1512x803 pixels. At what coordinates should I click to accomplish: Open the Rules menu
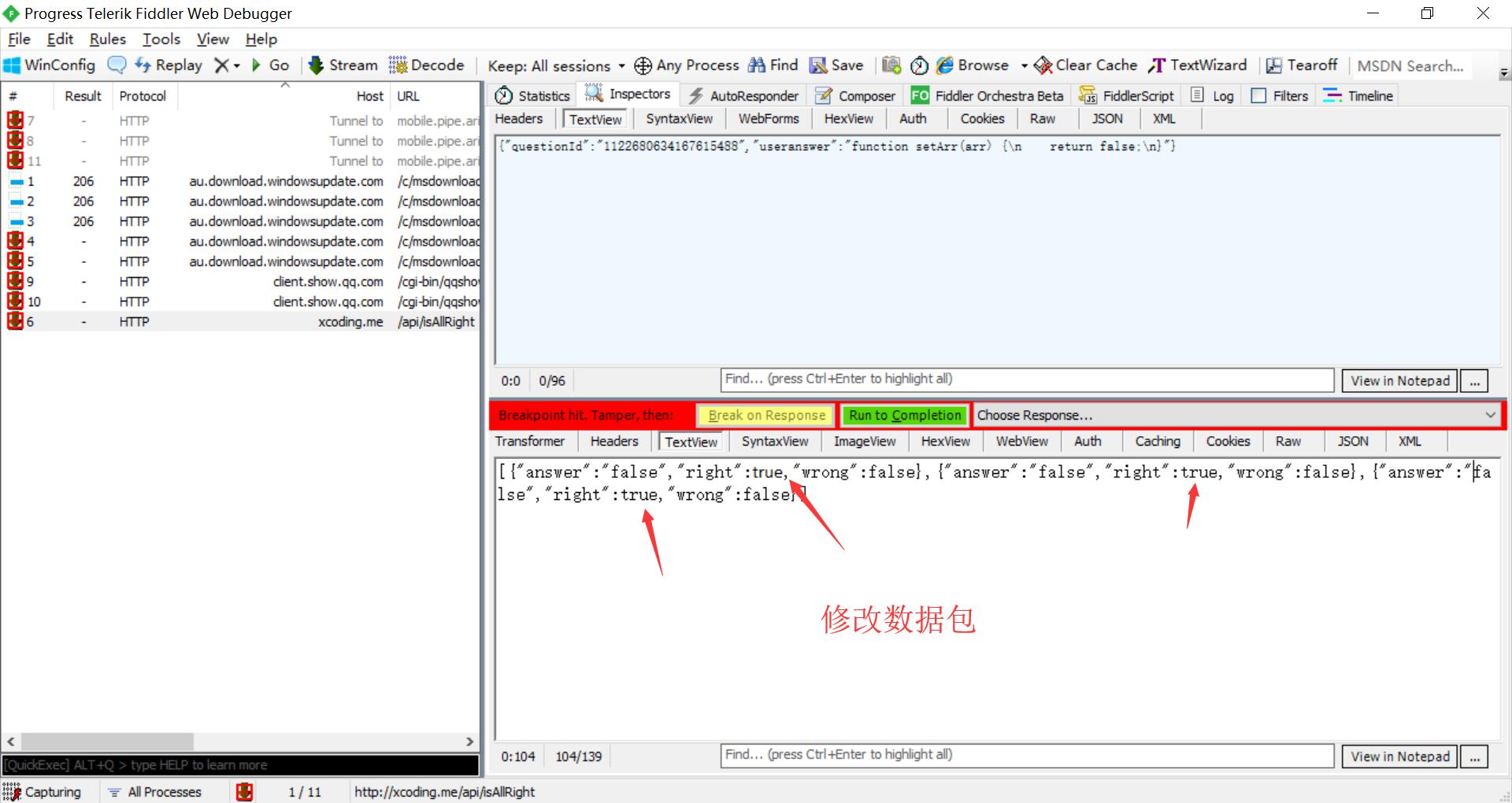tap(108, 39)
